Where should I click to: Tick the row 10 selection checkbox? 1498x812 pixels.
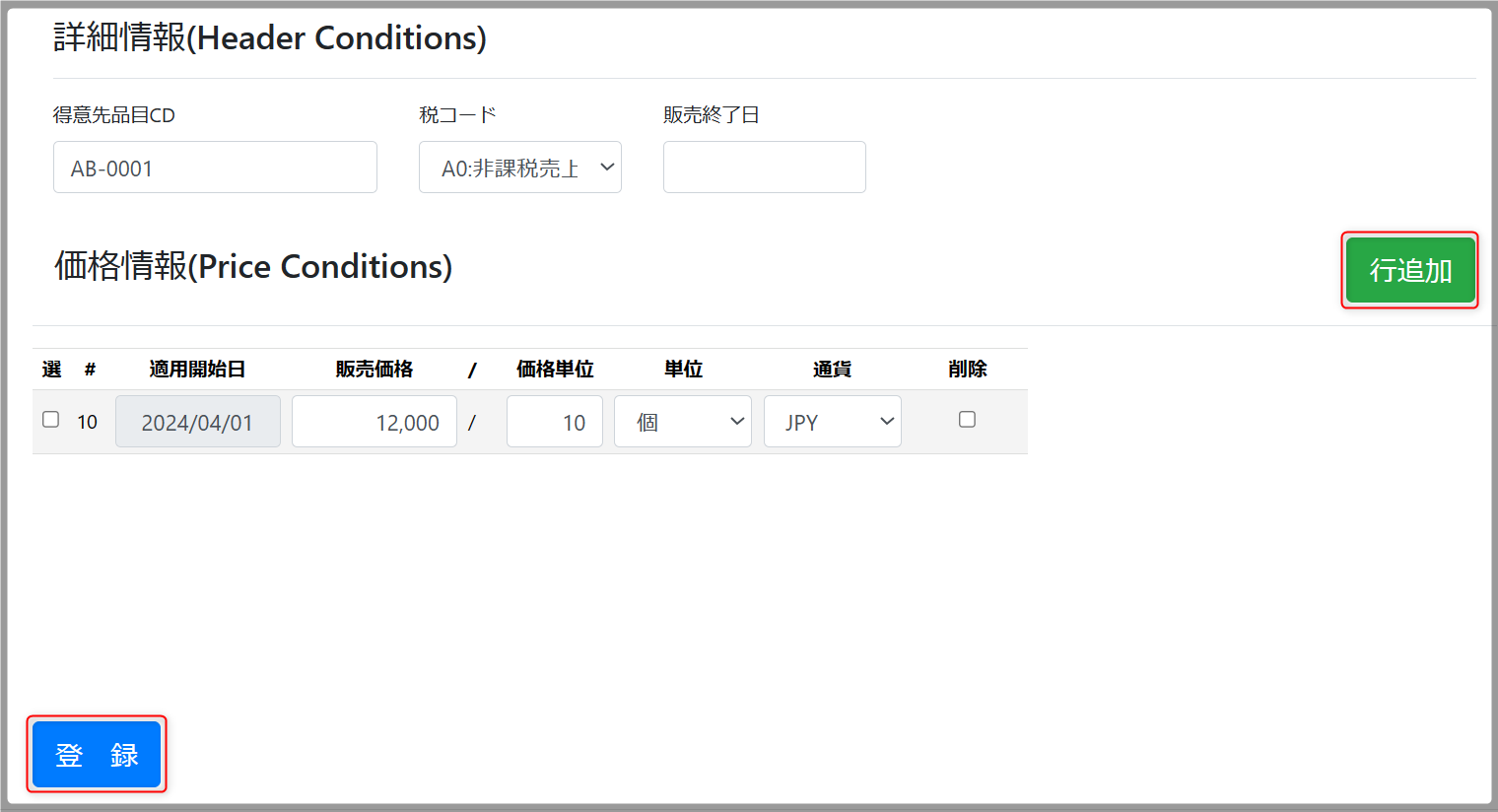point(51,420)
